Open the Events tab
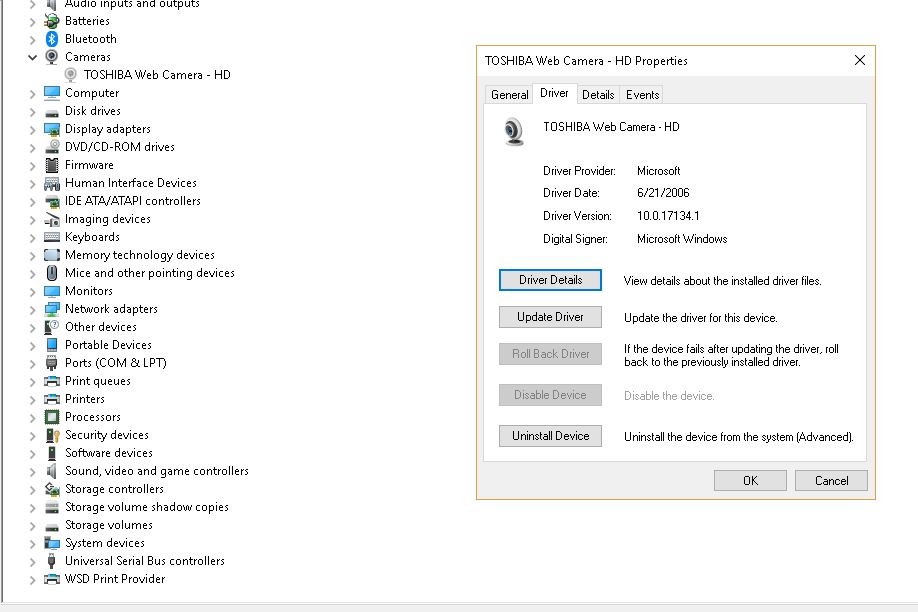Viewport: 918px width, 612px height. click(x=642, y=95)
